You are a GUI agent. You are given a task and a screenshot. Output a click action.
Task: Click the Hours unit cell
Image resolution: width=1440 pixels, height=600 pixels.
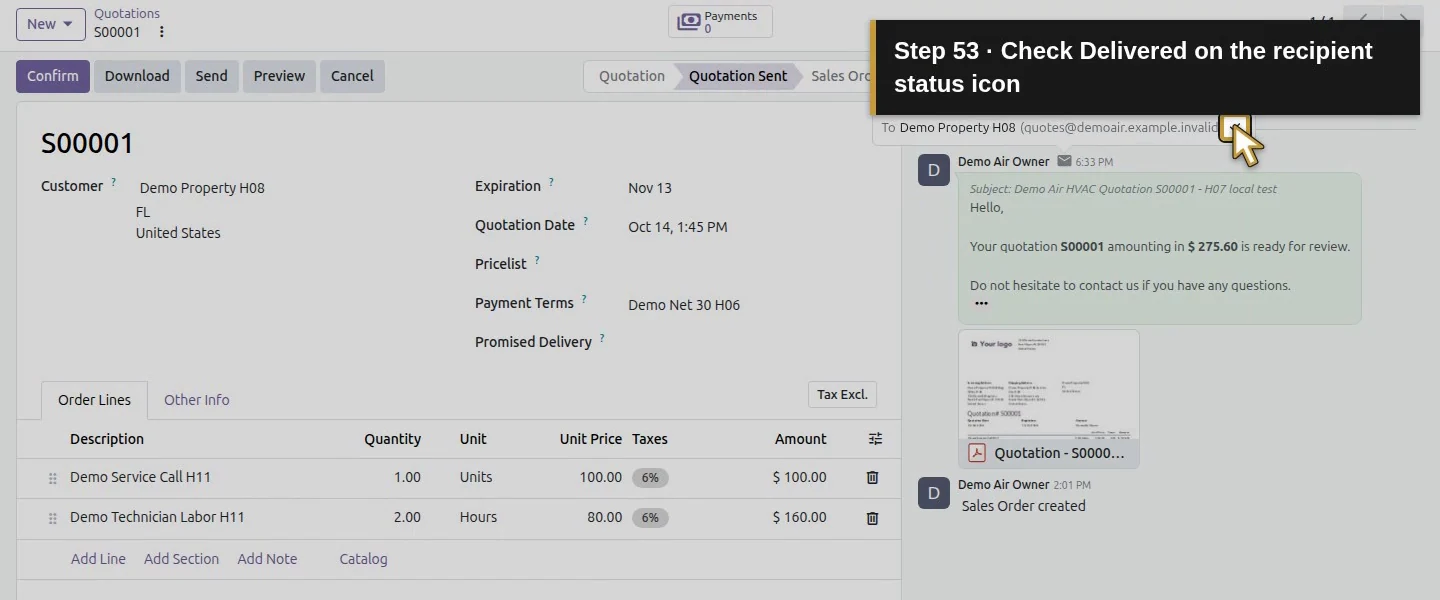(478, 518)
